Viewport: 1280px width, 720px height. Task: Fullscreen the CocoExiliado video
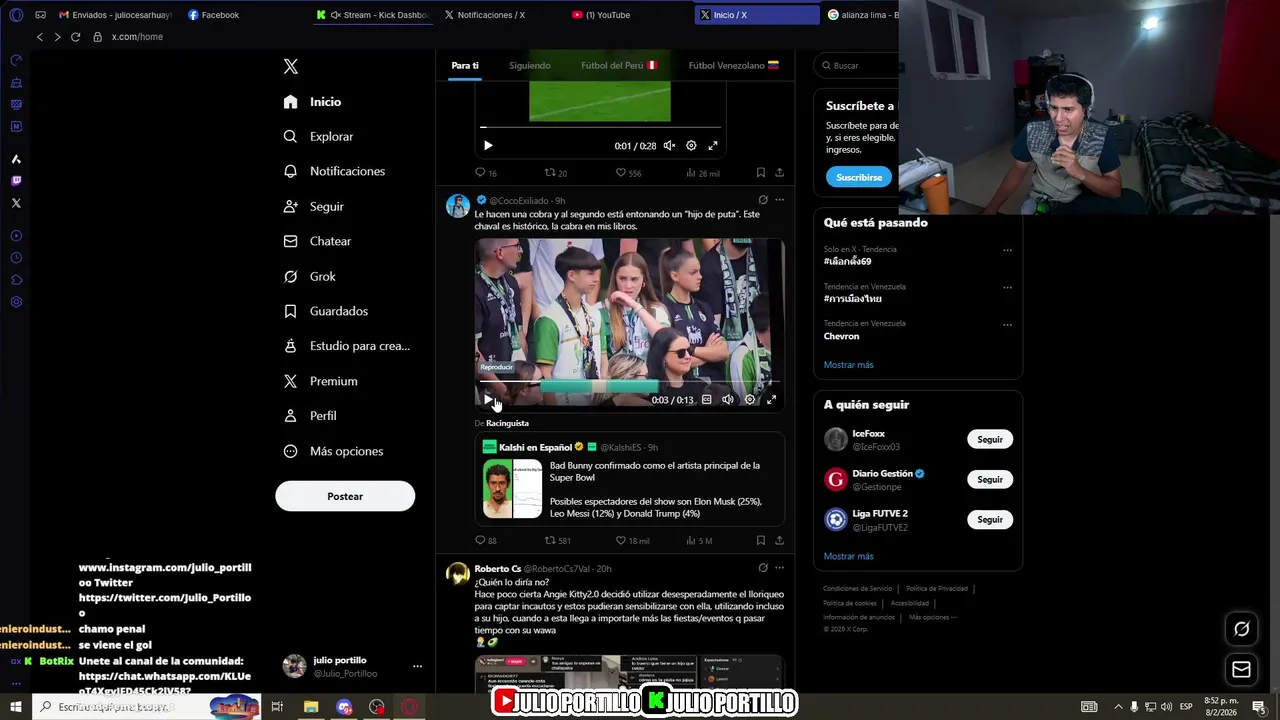click(771, 400)
